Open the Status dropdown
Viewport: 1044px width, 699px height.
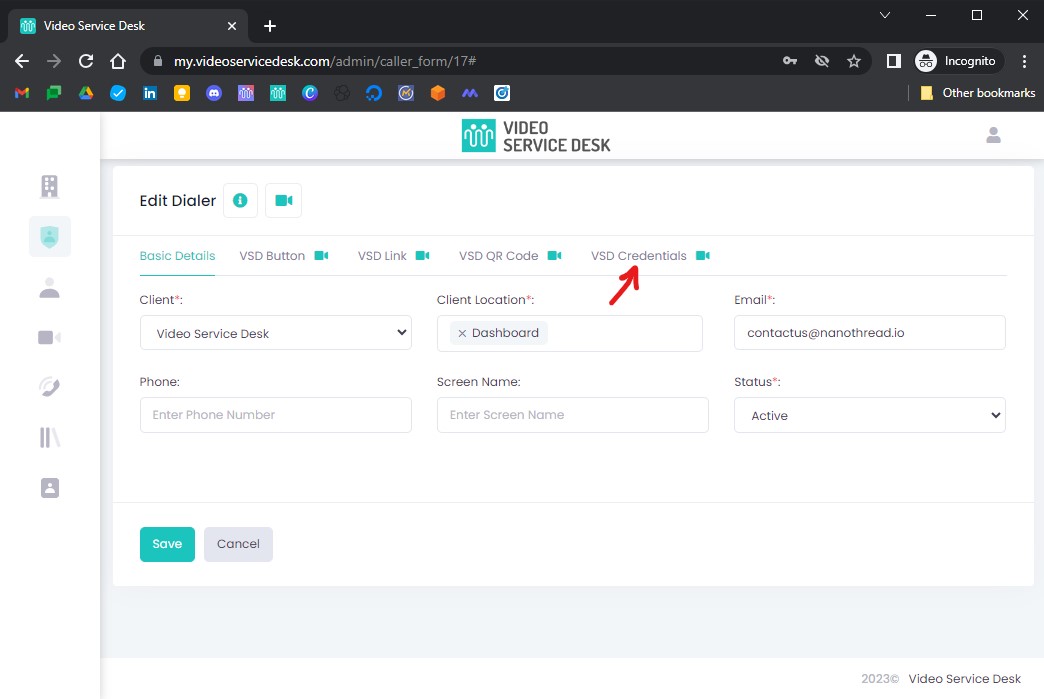[x=869, y=415]
